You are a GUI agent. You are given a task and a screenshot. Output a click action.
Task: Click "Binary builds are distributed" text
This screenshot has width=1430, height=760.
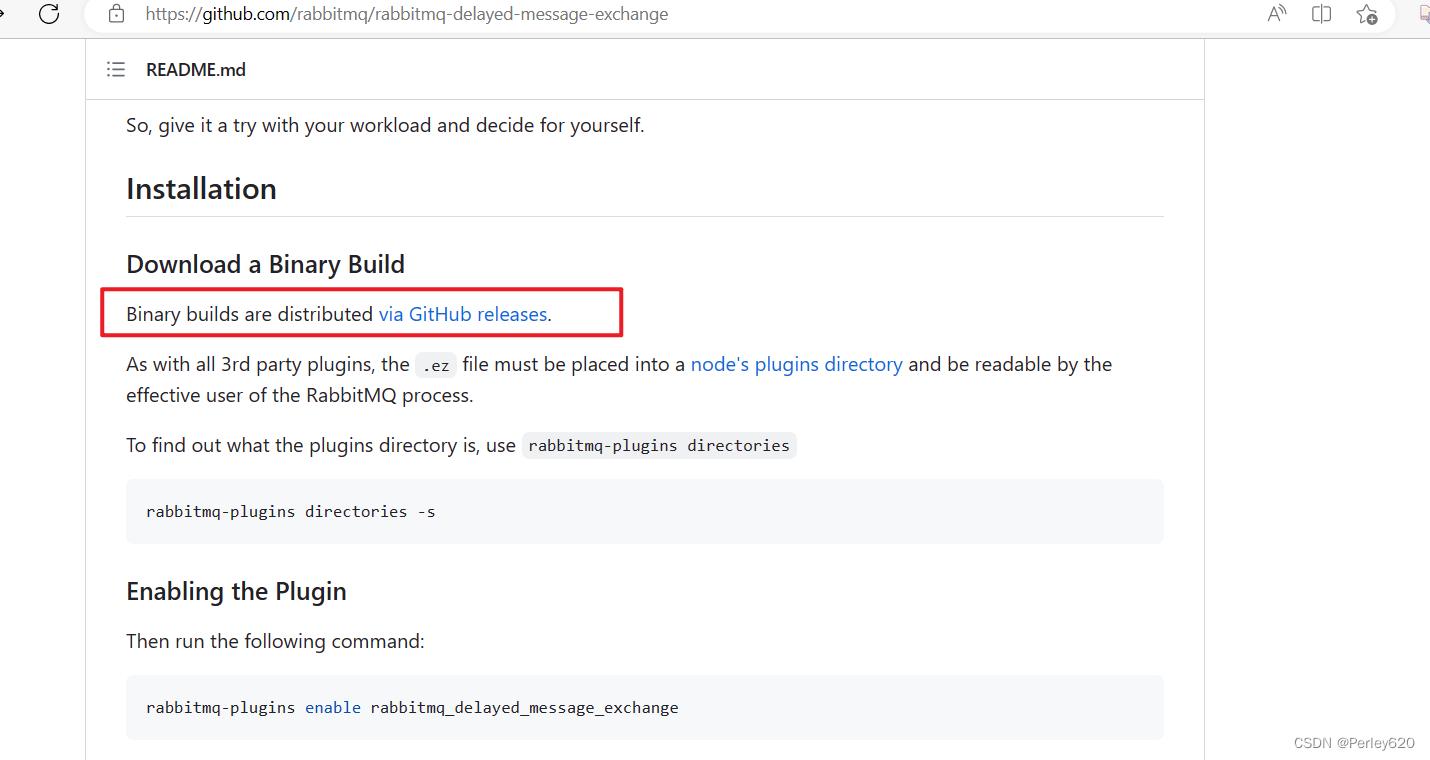(249, 314)
